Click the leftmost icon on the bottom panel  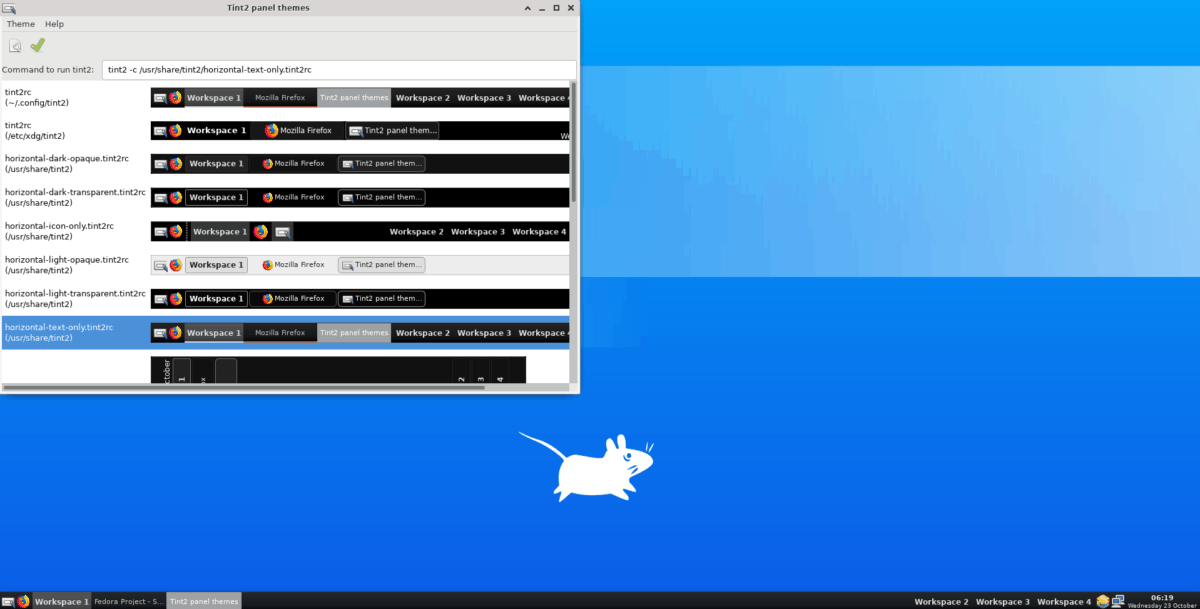[7, 601]
